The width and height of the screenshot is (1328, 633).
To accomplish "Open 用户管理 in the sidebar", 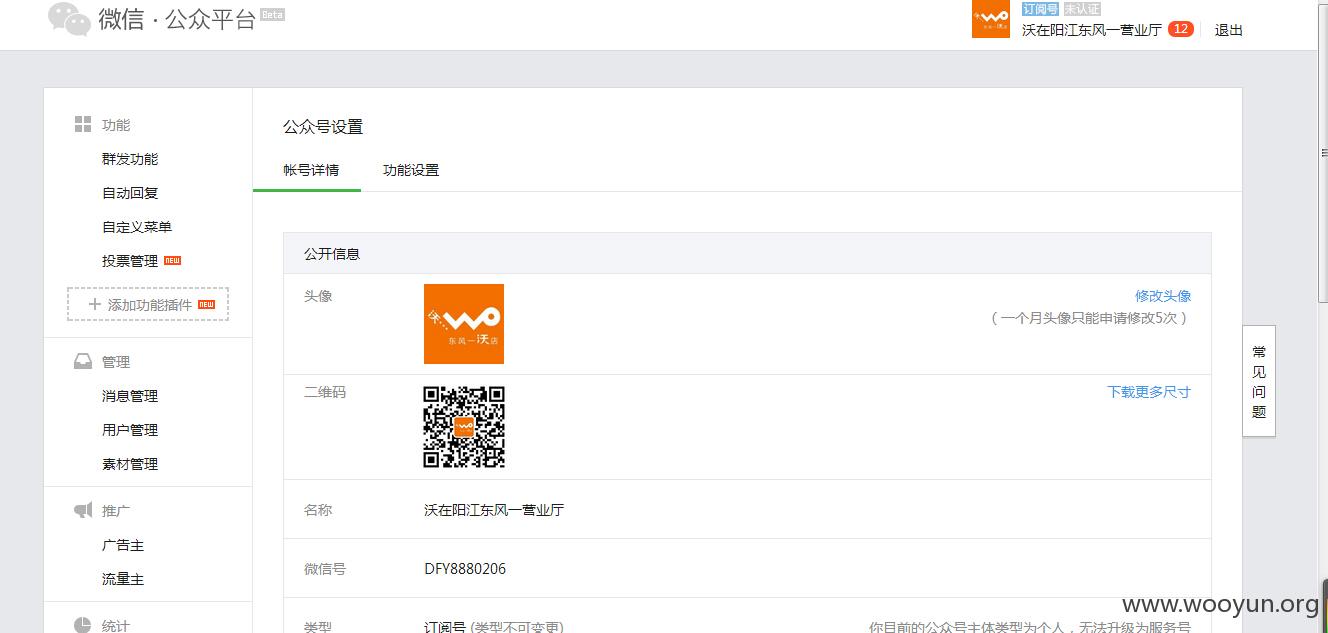I will click(130, 430).
